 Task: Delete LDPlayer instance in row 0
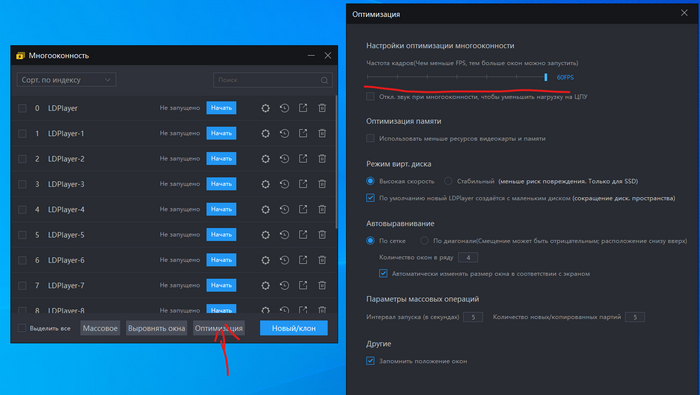coord(322,108)
